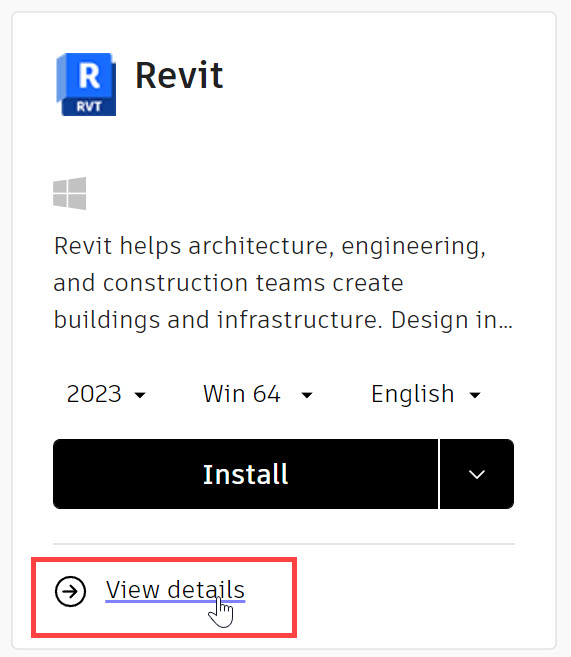The height and width of the screenshot is (657, 571).
Task: Click the small caret next to English
Action: coord(475,395)
